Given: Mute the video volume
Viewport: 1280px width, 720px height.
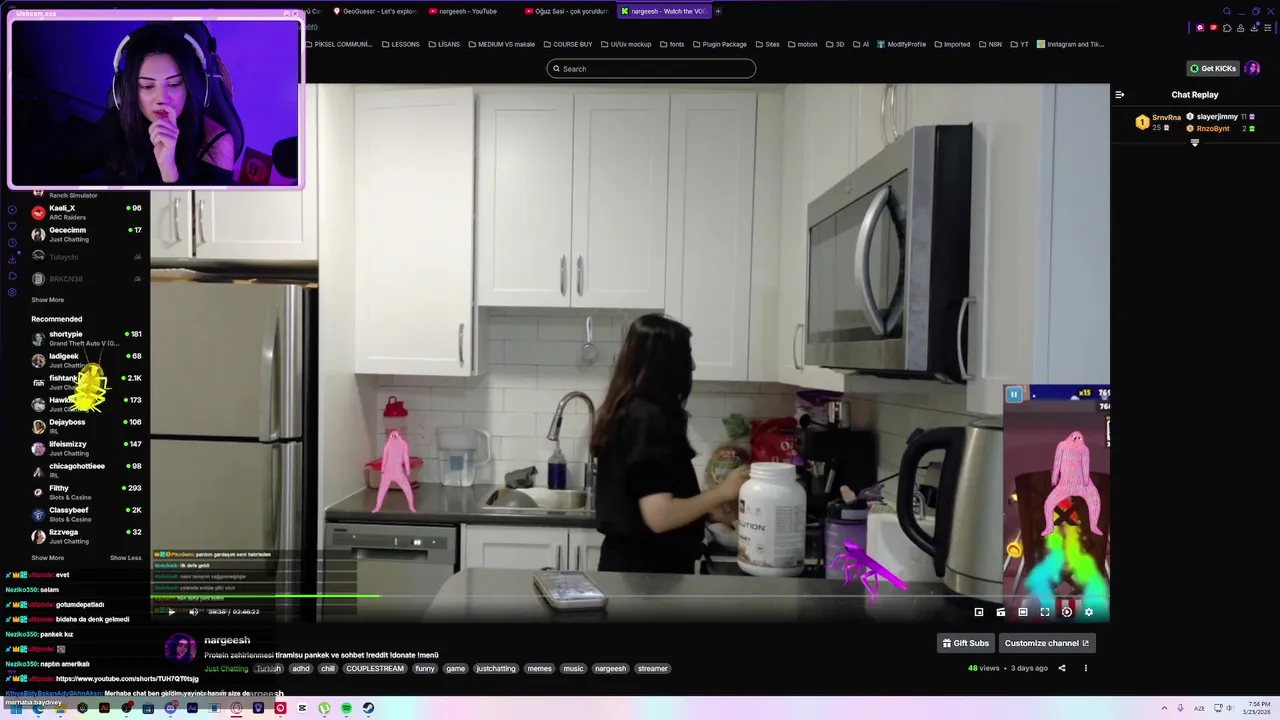Looking at the screenshot, I should click(x=193, y=612).
